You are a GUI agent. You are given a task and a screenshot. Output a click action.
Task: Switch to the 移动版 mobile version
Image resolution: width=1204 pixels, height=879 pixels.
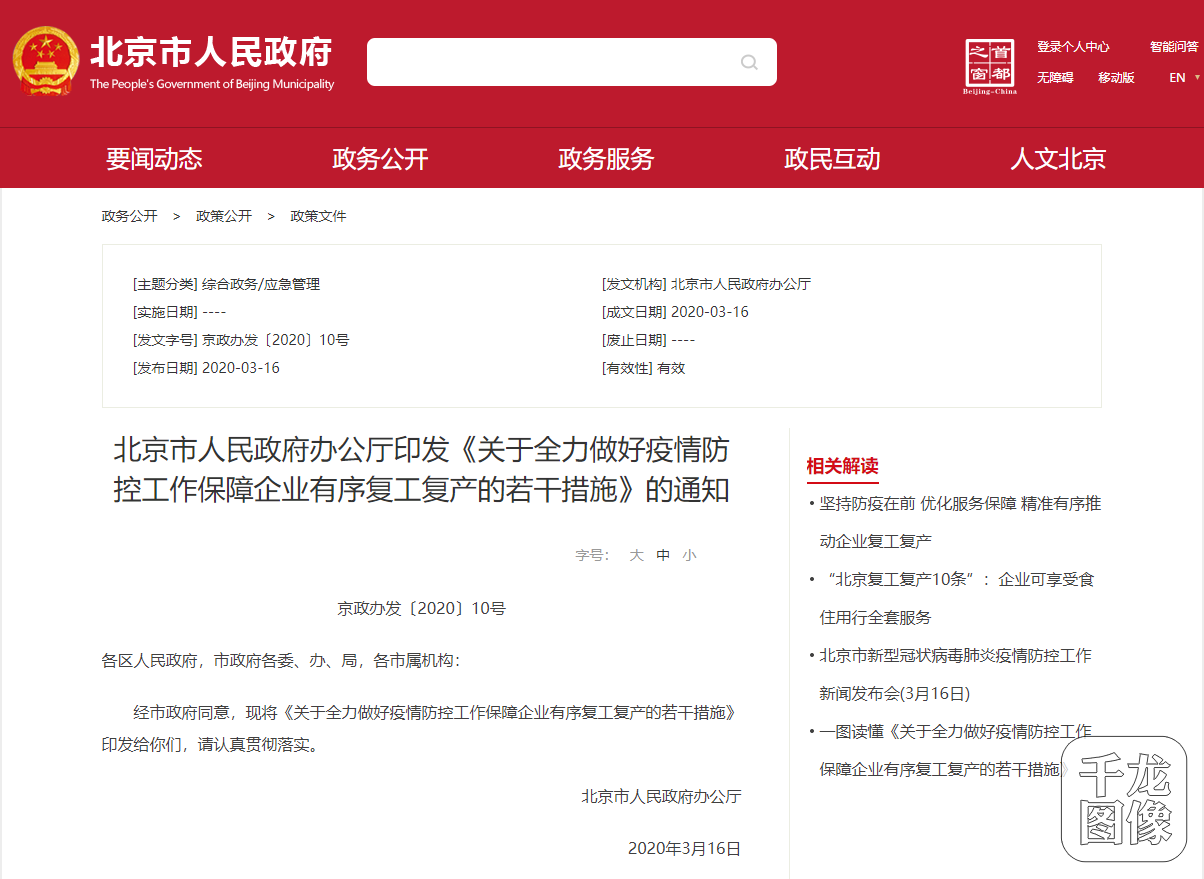click(1115, 77)
